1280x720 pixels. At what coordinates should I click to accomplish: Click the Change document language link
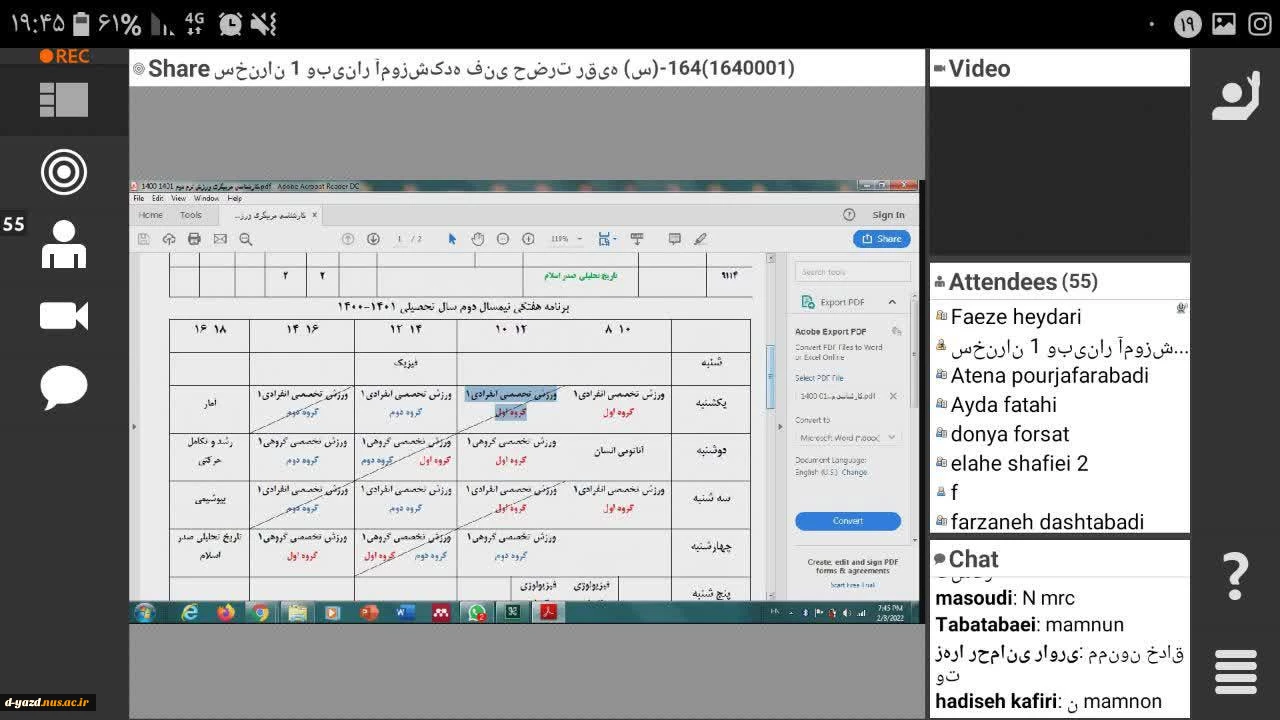click(x=855, y=472)
